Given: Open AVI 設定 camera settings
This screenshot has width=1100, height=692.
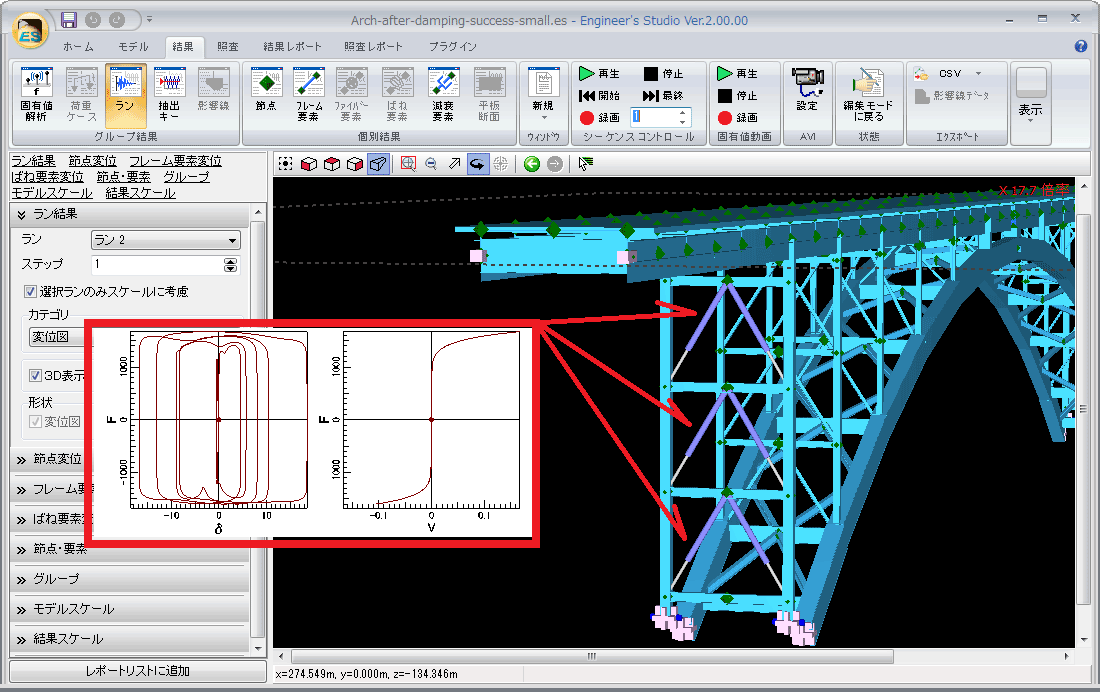Looking at the screenshot, I should pos(807,90).
